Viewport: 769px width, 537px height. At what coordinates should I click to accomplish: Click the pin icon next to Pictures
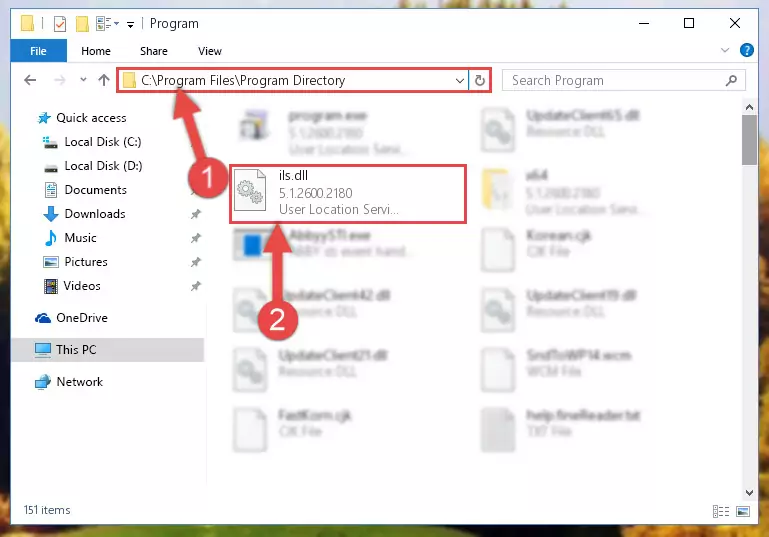click(x=195, y=262)
